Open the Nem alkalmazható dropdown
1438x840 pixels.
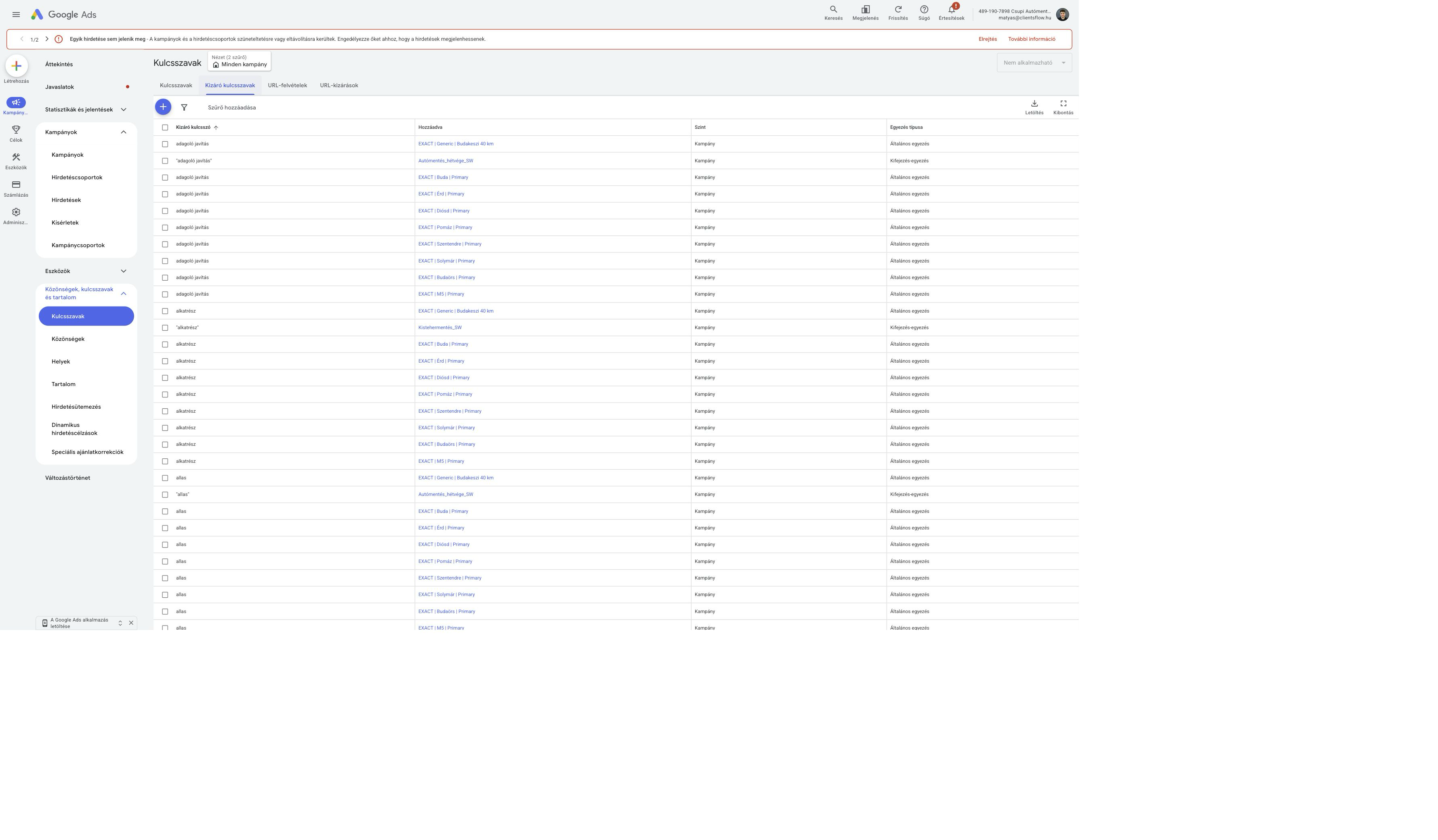1034,63
